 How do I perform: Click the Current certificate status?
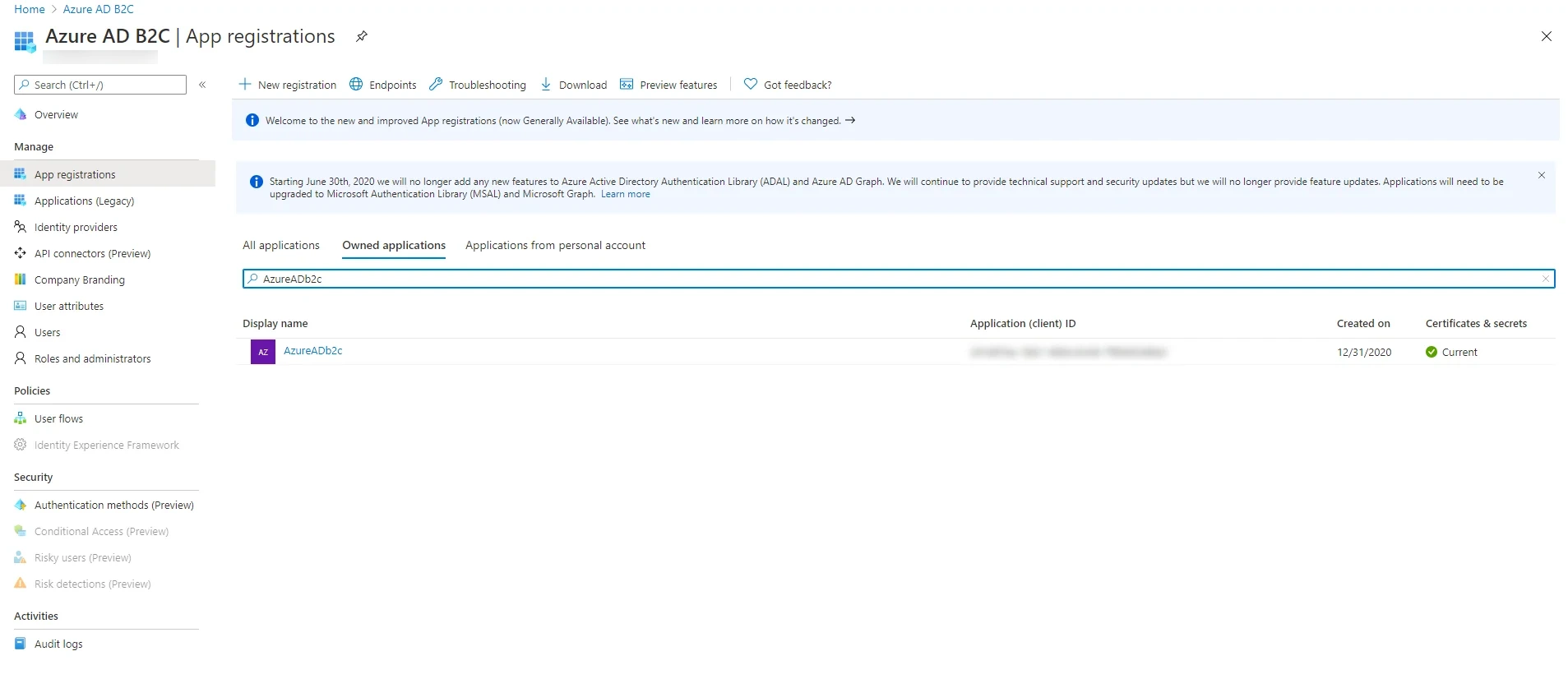(x=1451, y=352)
